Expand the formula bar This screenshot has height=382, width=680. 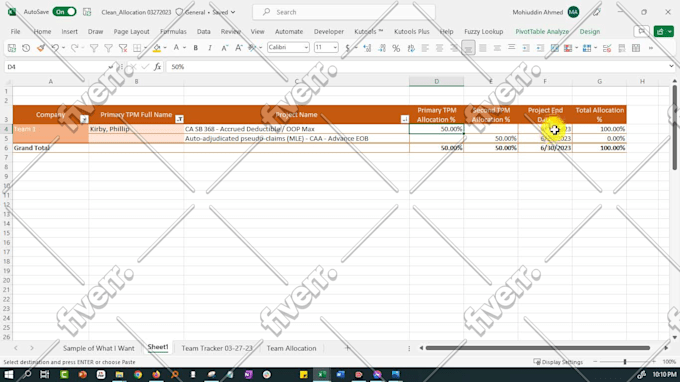pyautogui.click(x=671, y=66)
